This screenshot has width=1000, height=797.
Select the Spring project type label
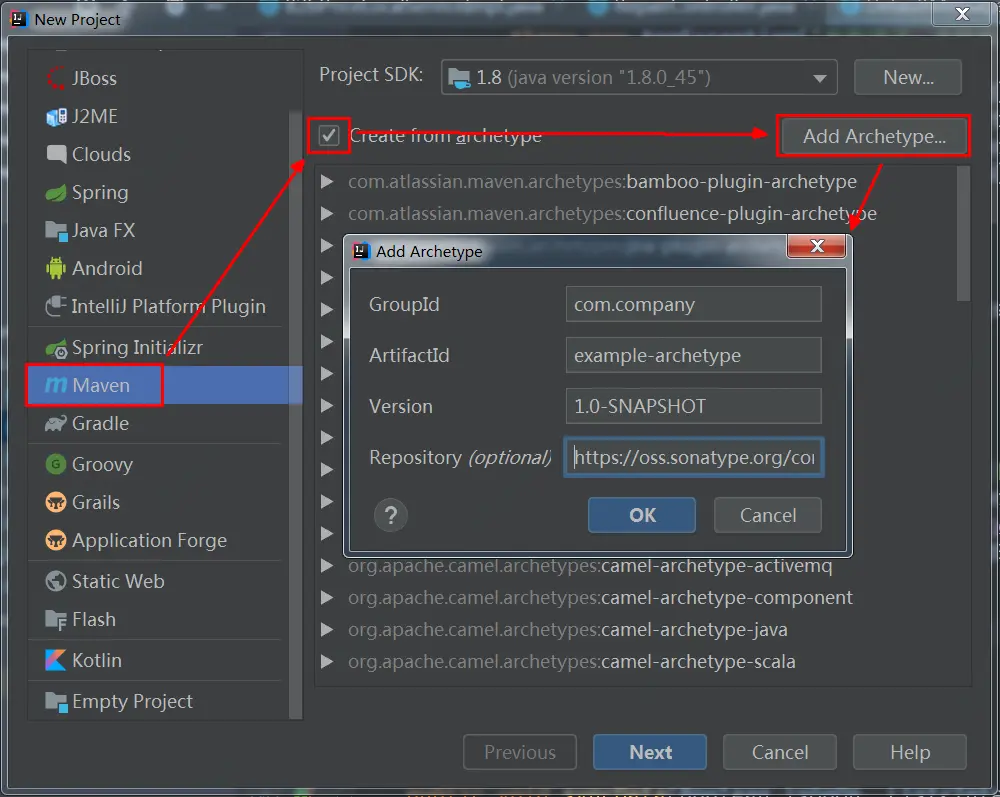[100, 193]
